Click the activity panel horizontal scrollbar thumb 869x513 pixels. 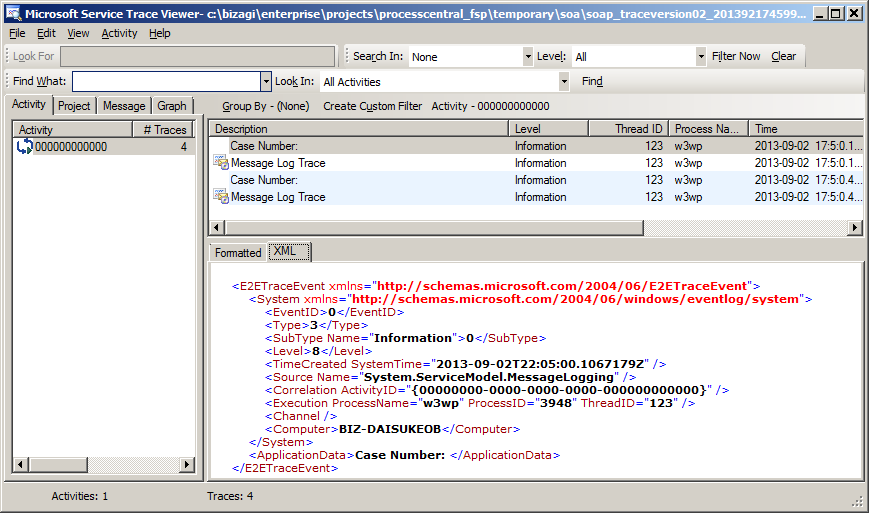[58, 464]
